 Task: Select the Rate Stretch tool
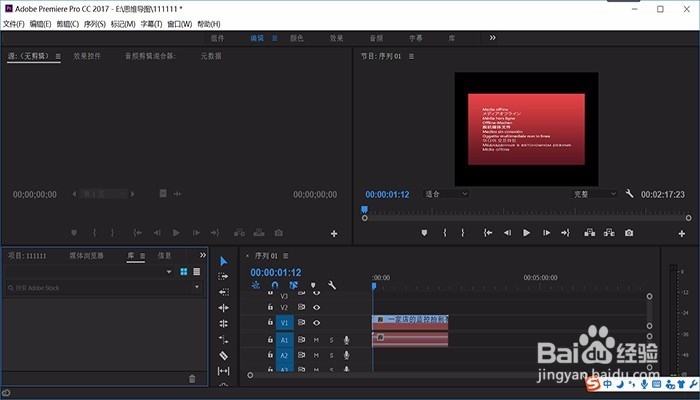[224, 339]
